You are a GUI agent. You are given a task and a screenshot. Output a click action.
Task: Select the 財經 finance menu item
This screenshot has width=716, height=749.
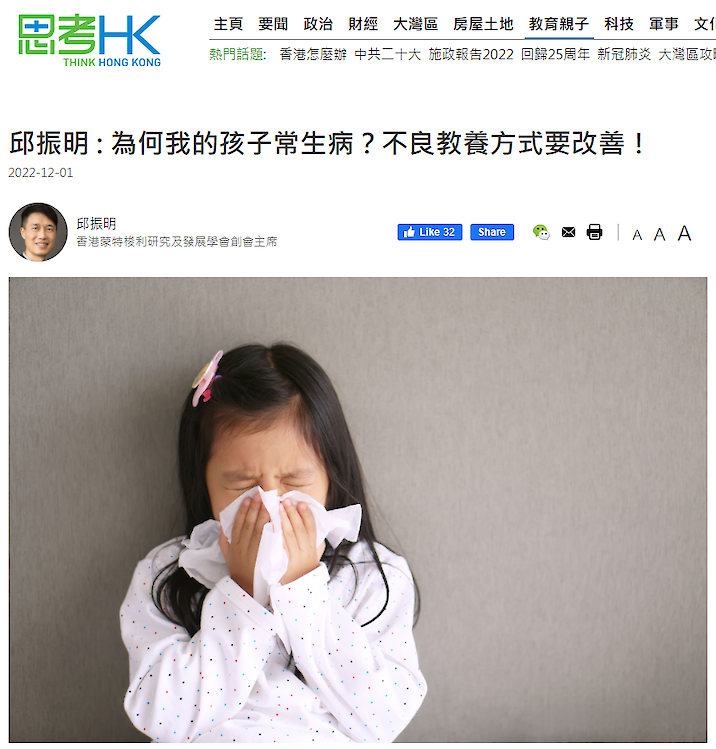[363, 24]
